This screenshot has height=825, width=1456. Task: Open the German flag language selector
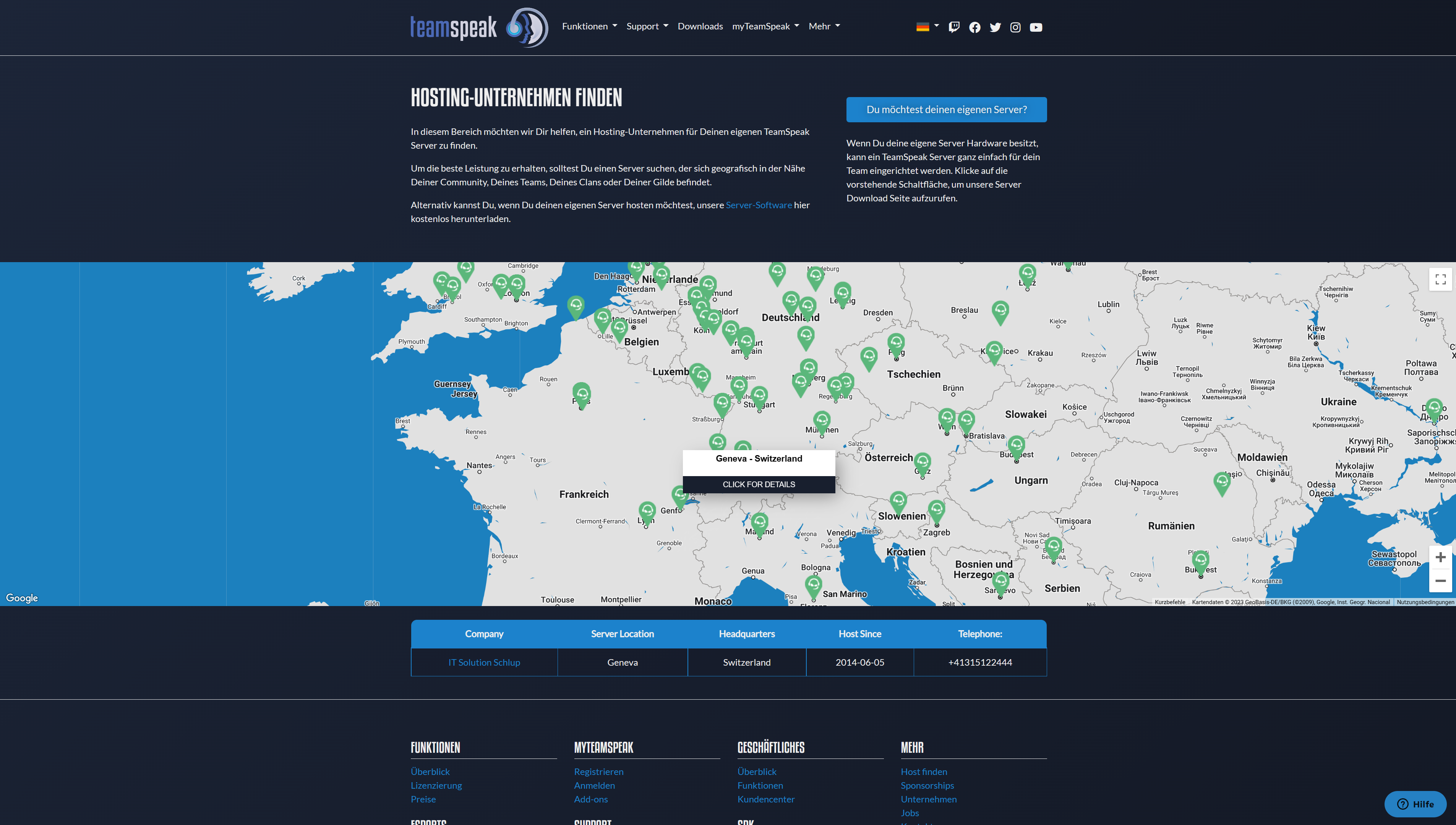[x=927, y=27]
